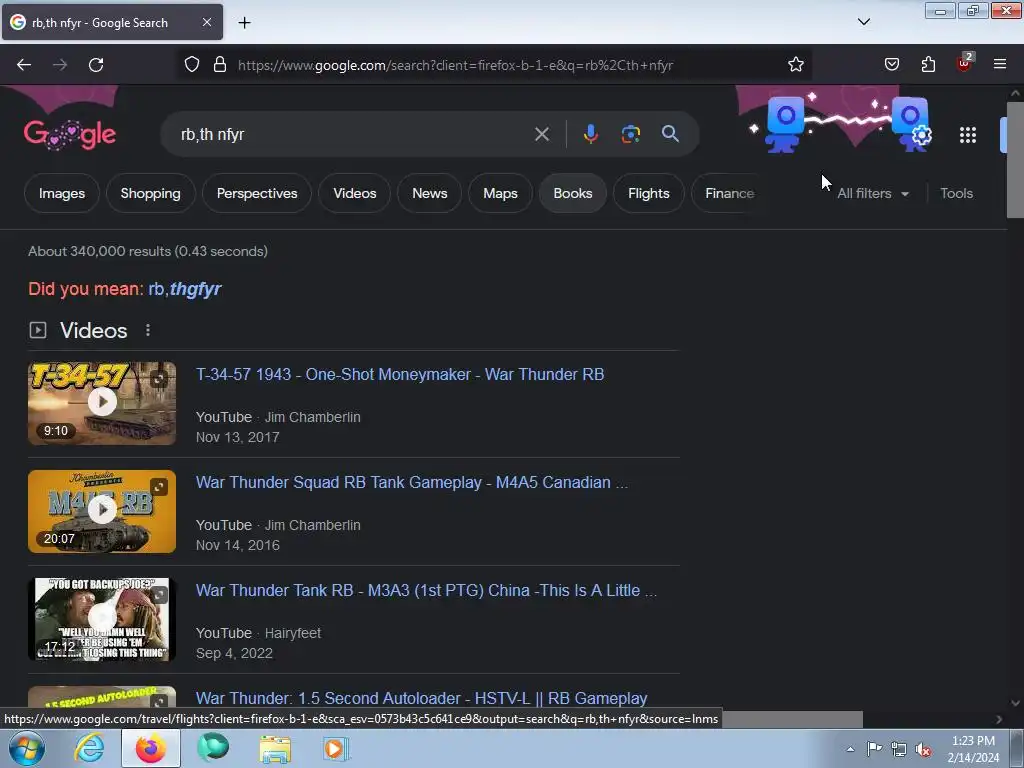Screen dimensions: 1024x768
Task: Open the Extensions puzzle icon
Action: click(928, 64)
